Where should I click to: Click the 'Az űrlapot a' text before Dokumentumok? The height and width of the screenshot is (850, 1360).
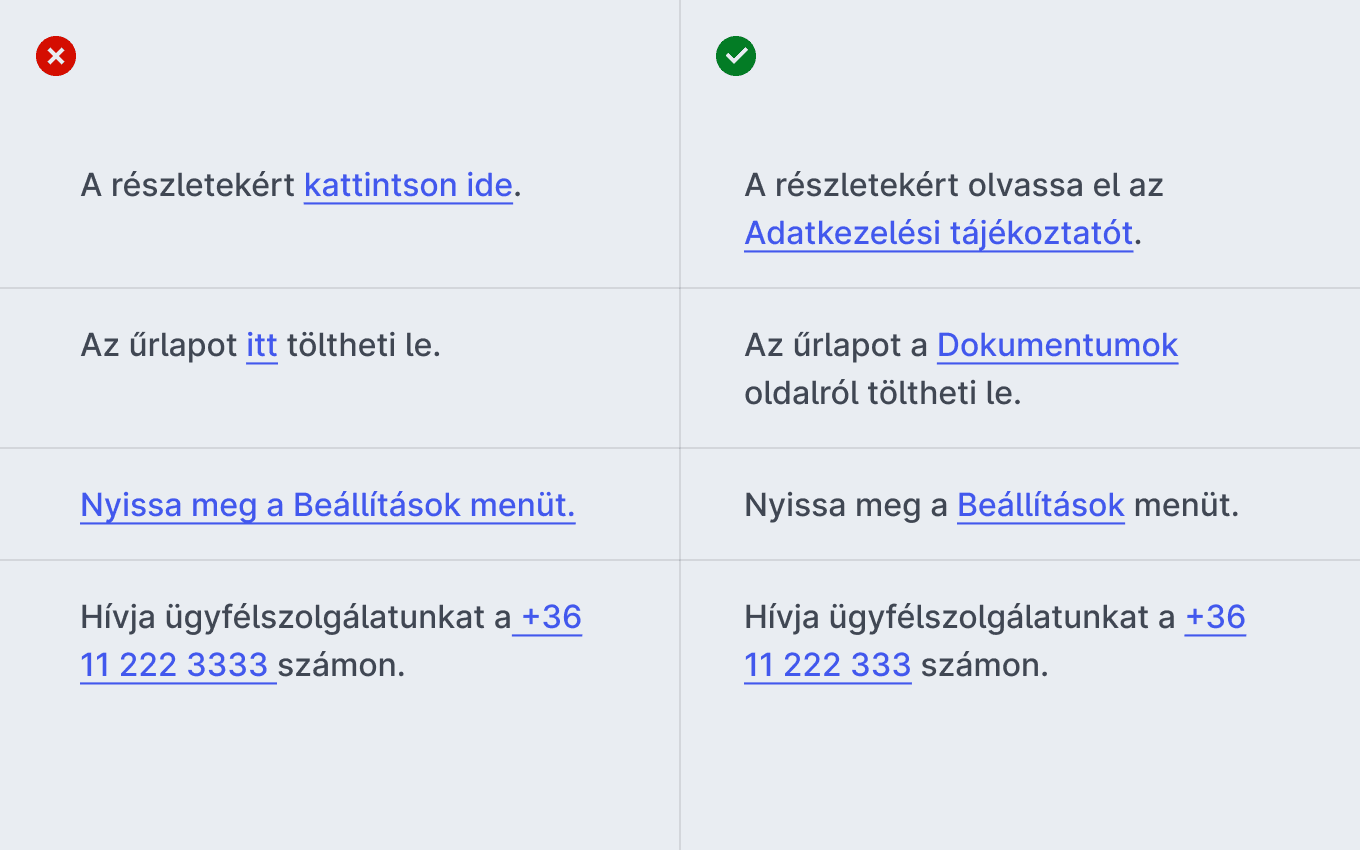836,346
